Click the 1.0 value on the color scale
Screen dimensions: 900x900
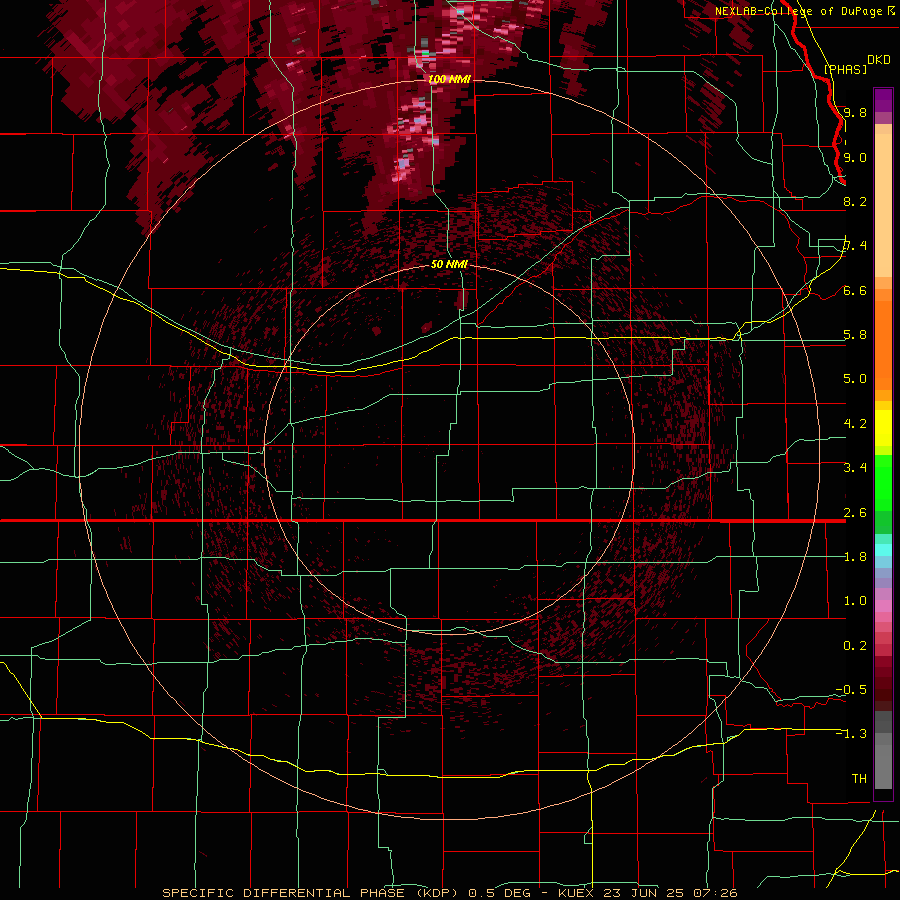pos(855,601)
